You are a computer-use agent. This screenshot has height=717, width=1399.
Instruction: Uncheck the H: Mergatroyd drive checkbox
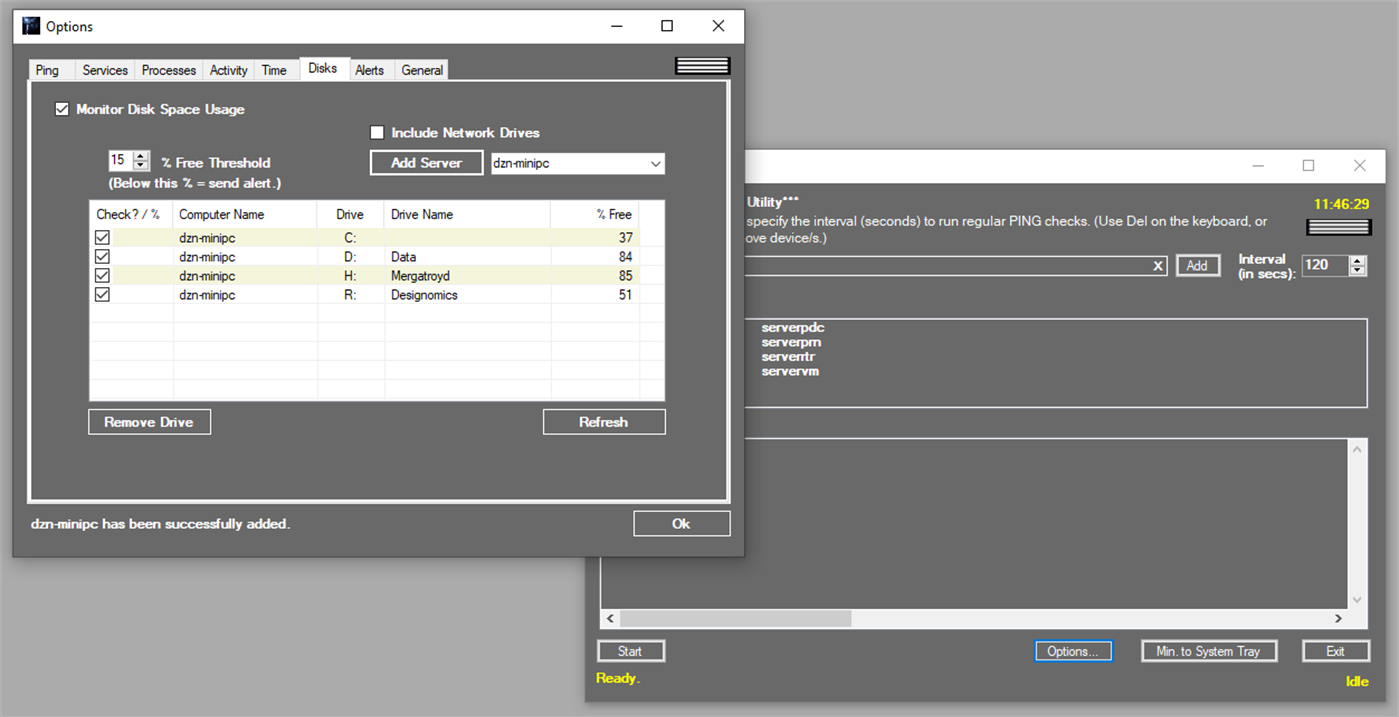[x=102, y=276]
